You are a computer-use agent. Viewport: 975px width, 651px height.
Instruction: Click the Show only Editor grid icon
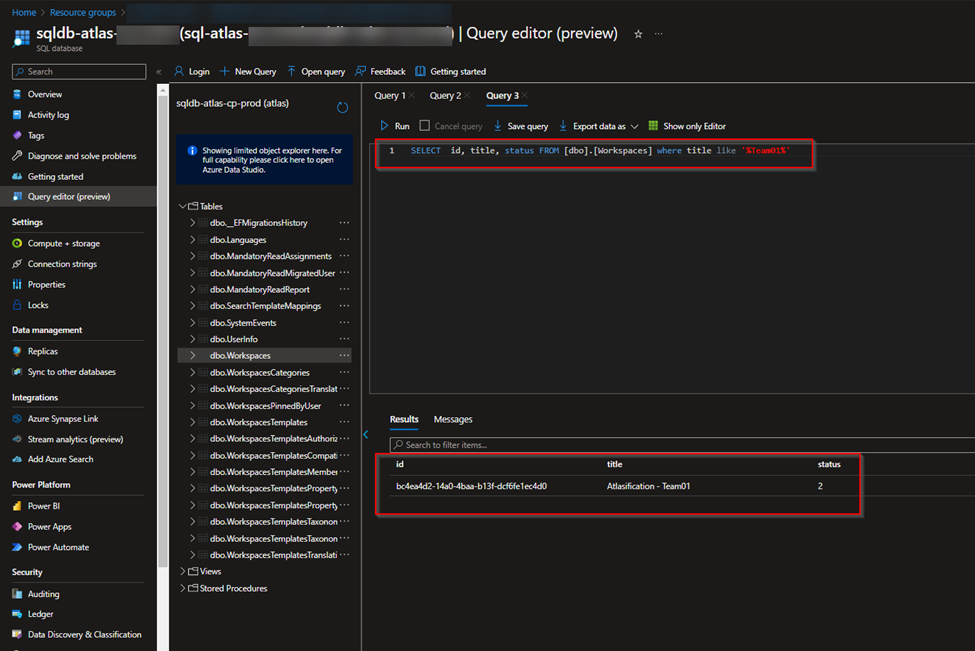pos(653,126)
